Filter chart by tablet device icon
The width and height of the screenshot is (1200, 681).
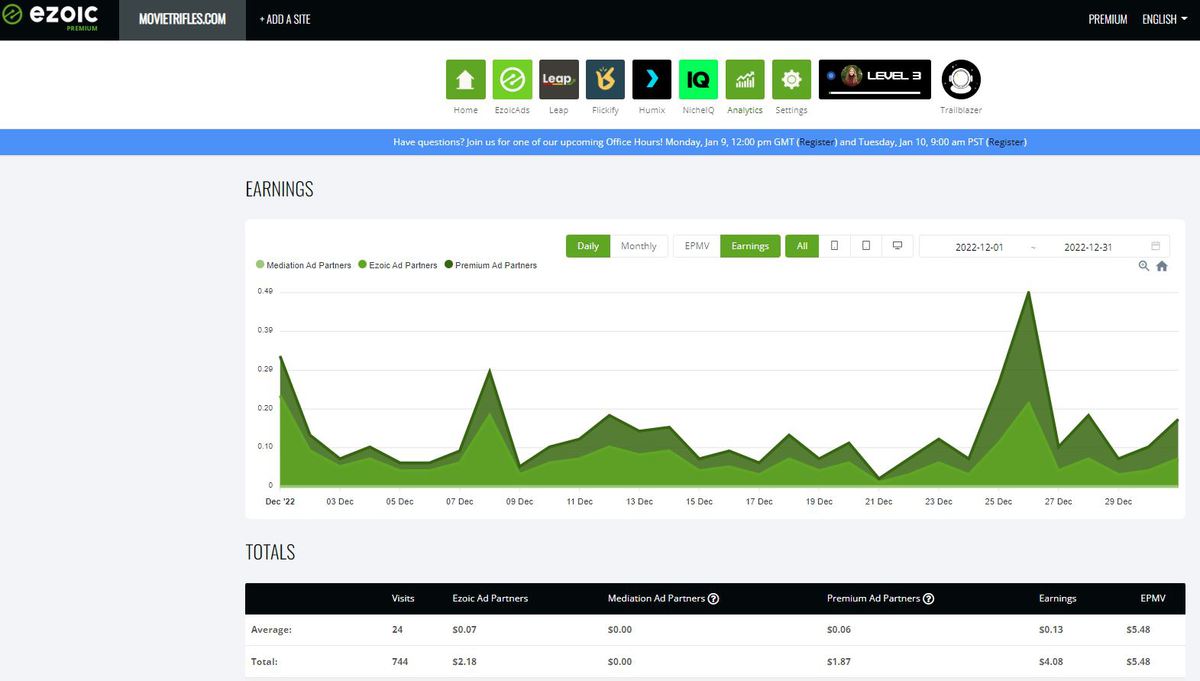pos(866,246)
